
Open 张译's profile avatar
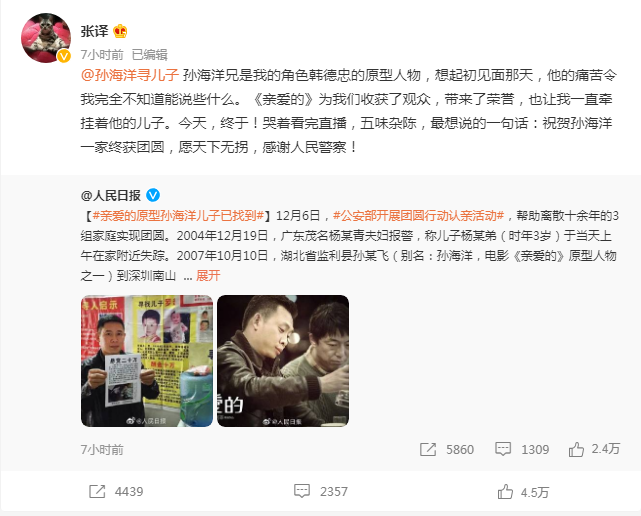pyautogui.click(x=46, y=38)
